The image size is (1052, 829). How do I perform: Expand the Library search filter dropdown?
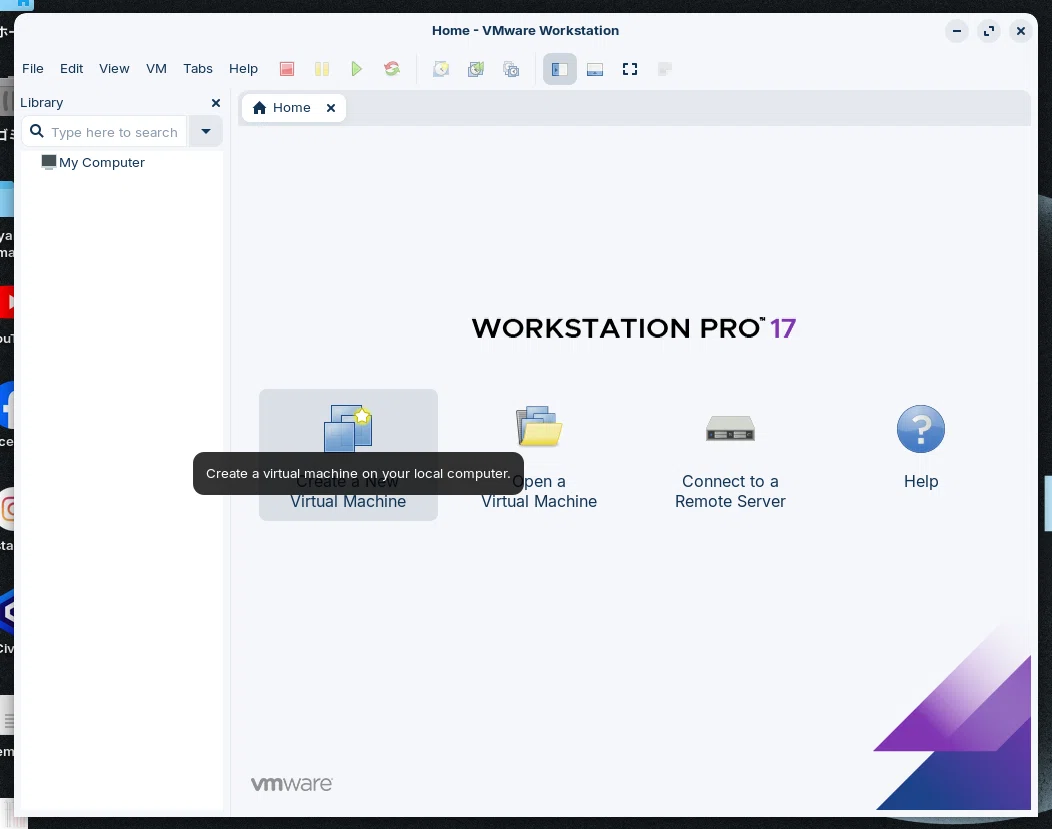(206, 131)
